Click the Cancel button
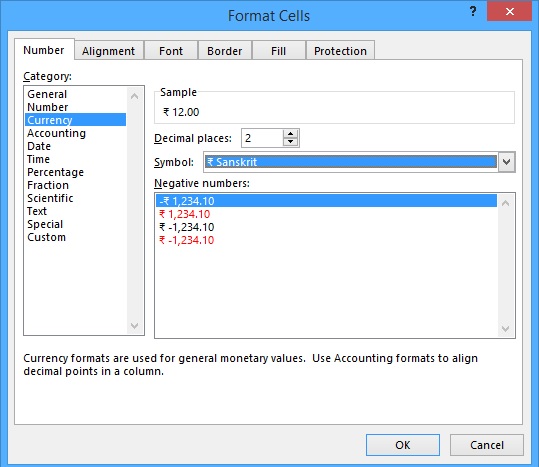Viewport: 539px width, 467px height. tap(487, 445)
